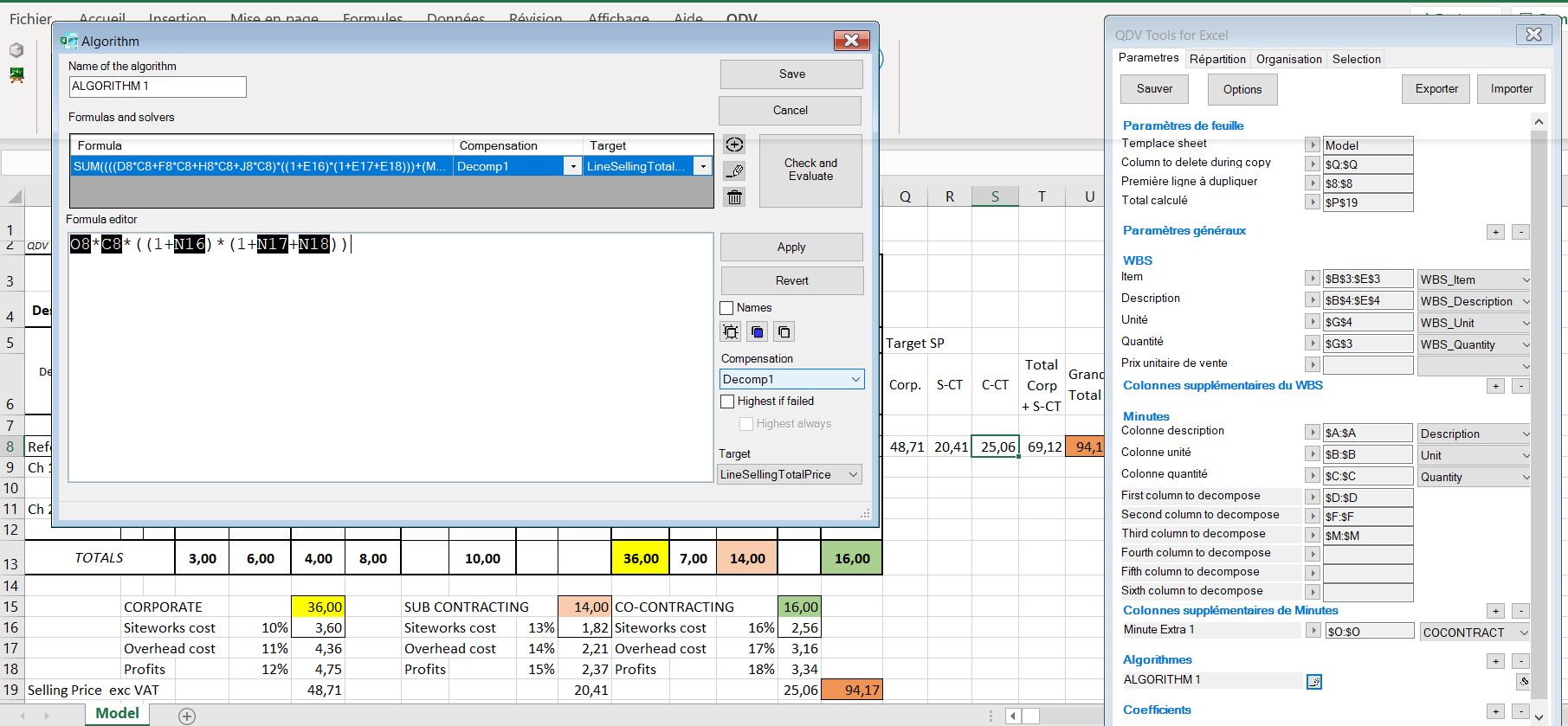This screenshot has width=1568, height=726.
Task: Open Compensation dropdown in formula row
Action: pos(572,166)
